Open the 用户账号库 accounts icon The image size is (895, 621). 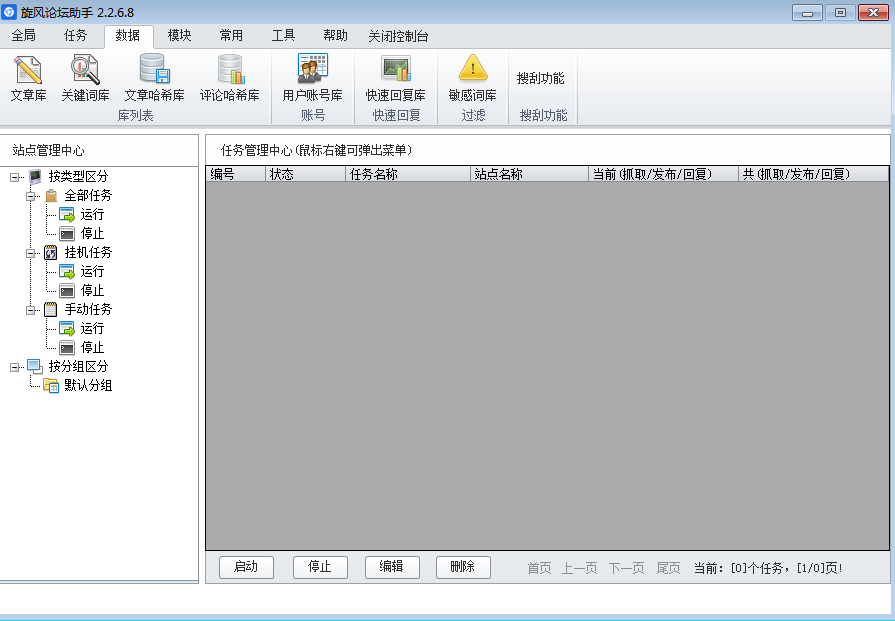pyautogui.click(x=312, y=69)
